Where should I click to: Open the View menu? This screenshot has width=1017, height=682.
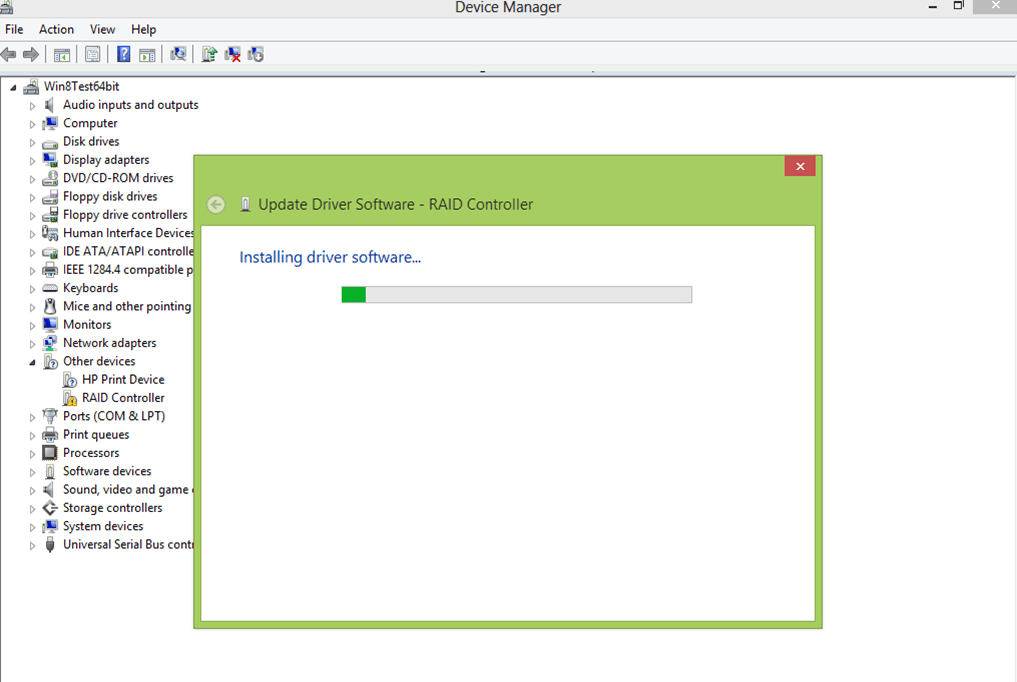click(x=102, y=29)
